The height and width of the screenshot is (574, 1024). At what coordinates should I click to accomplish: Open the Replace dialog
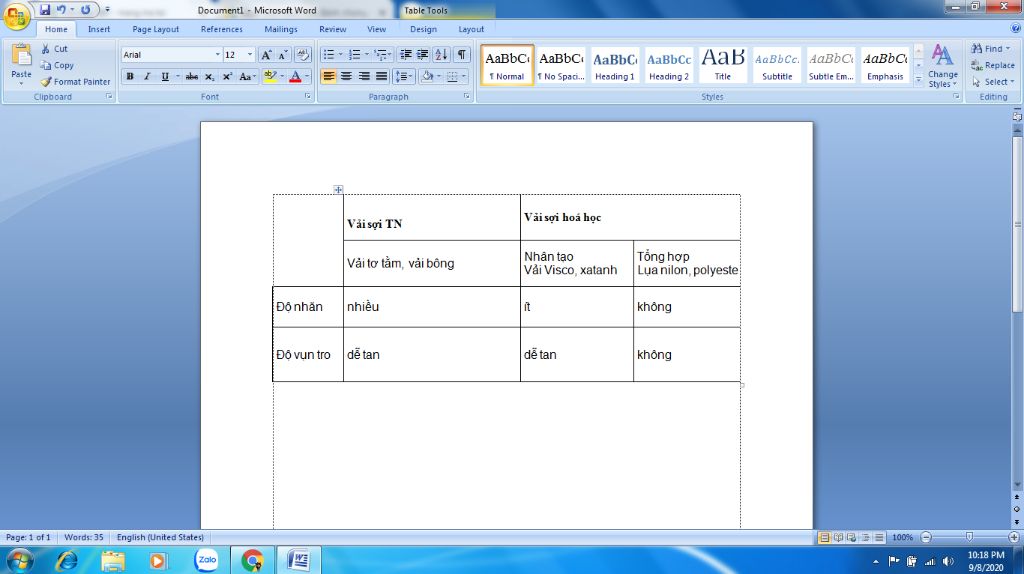pyautogui.click(x=993, y=65)
